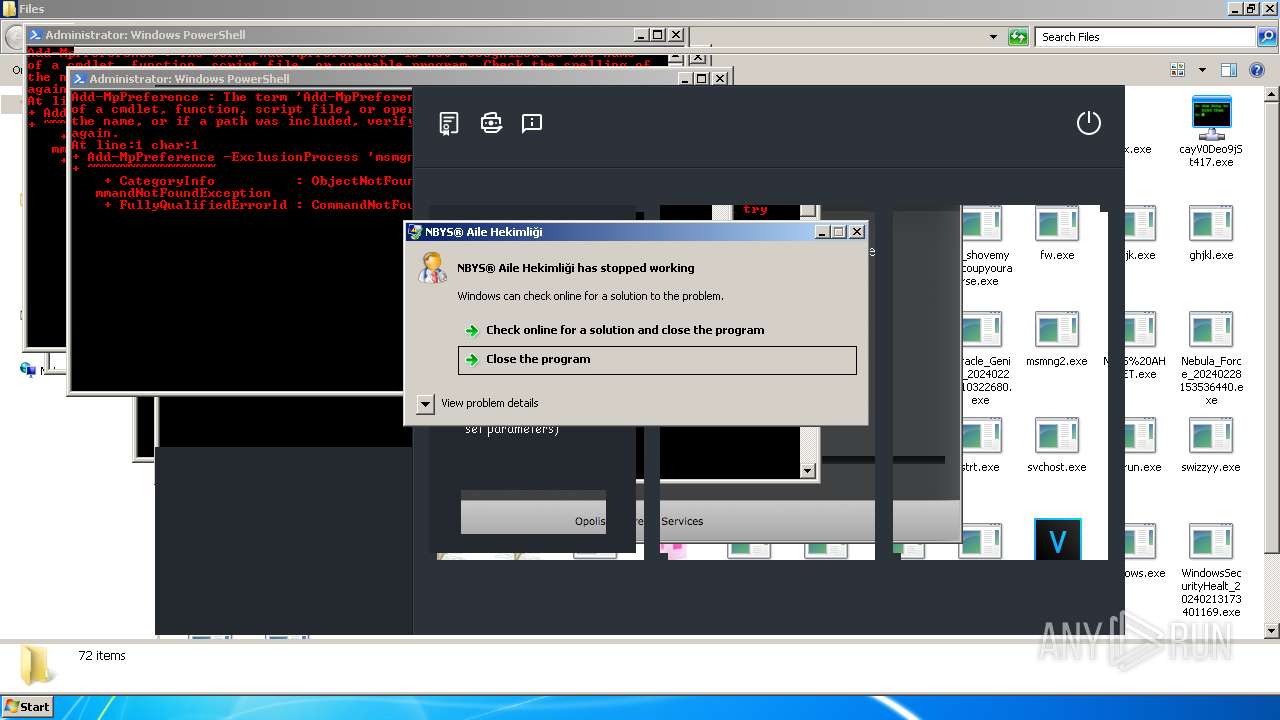This screenshot has width=1280, height=720.
Task: Click the doctor icon in the NBYS error dialog
Action: point(433,268)
